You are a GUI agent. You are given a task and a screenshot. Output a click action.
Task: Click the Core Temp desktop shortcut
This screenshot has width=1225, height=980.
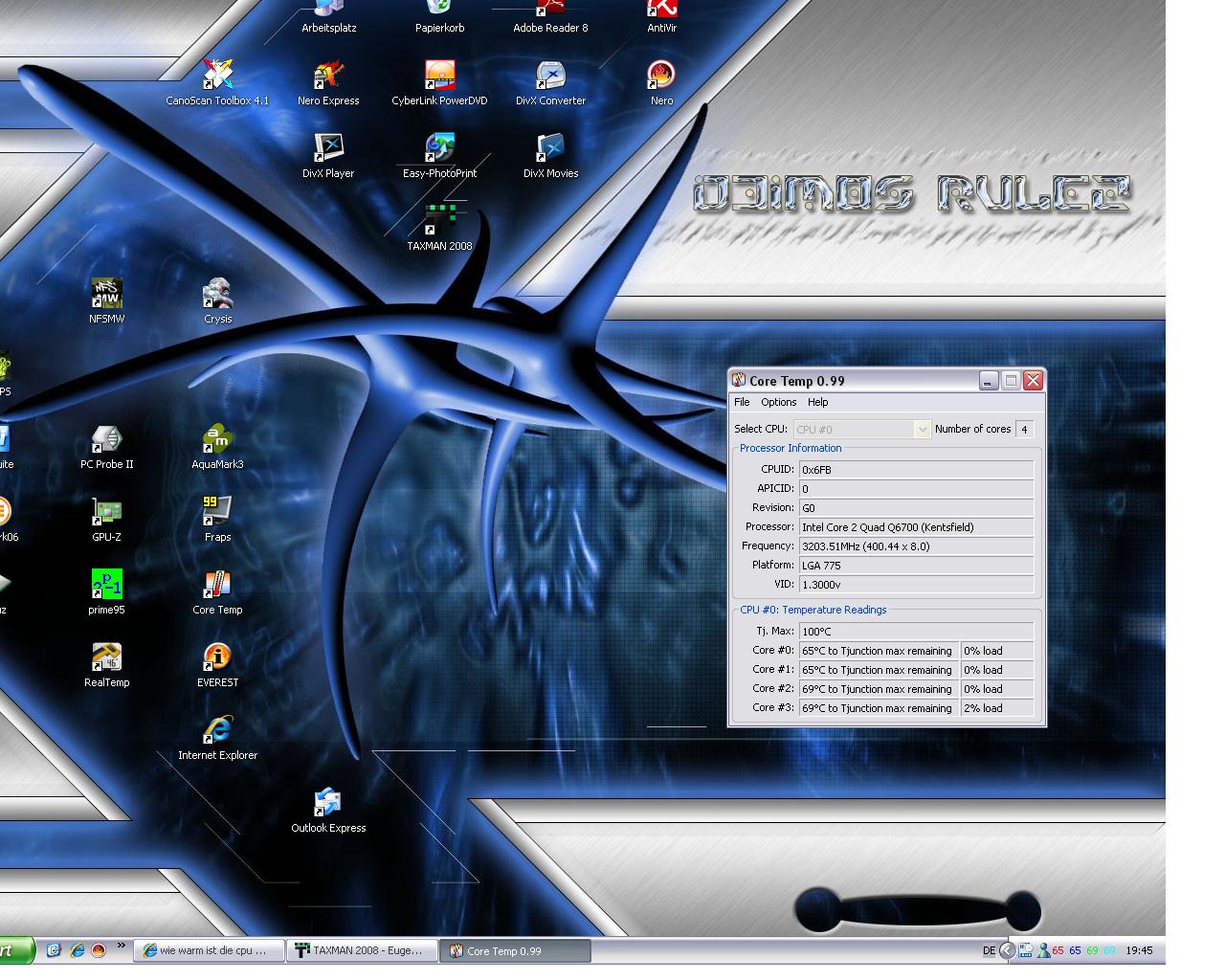(x=217, y=592)
